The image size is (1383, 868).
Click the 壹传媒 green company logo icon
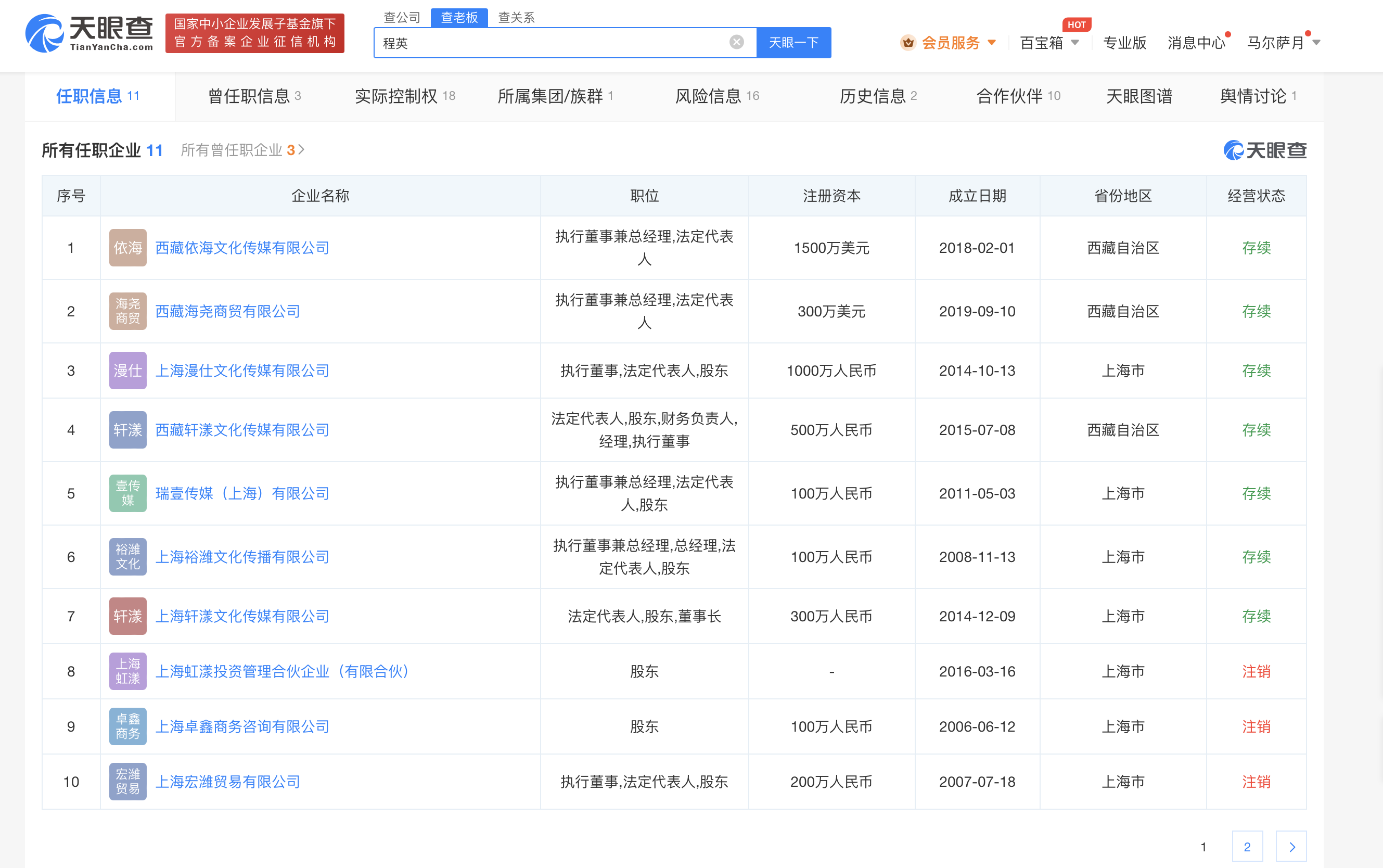(127, 493)
